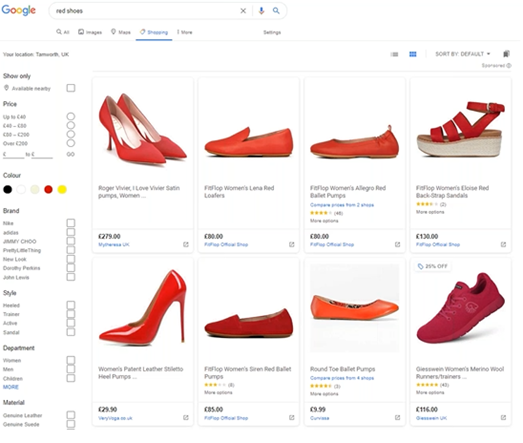
Task: Open external link icon for Giesswein UK
Action: 503,418
